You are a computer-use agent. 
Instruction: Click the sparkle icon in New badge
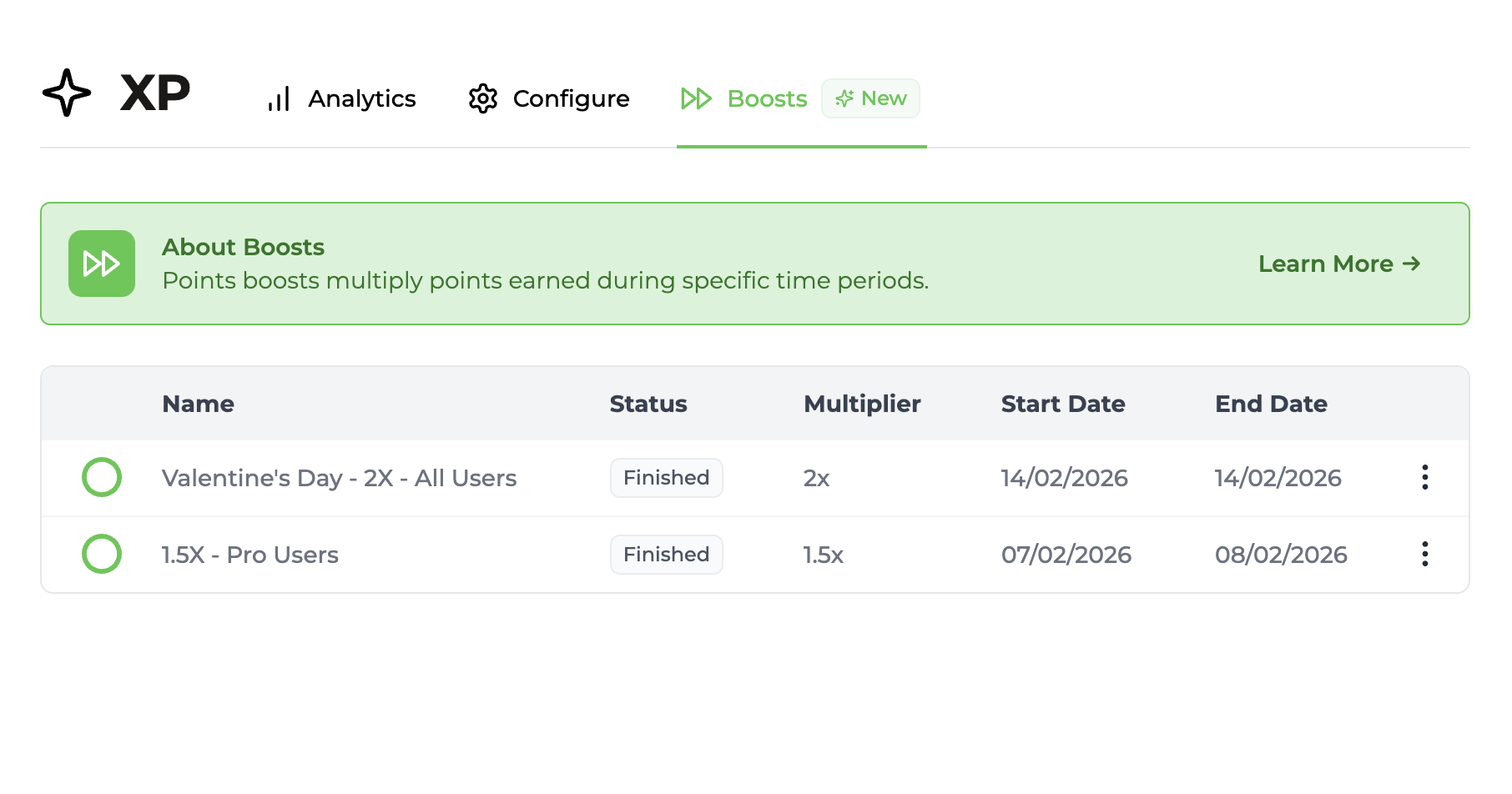point(844,98)
